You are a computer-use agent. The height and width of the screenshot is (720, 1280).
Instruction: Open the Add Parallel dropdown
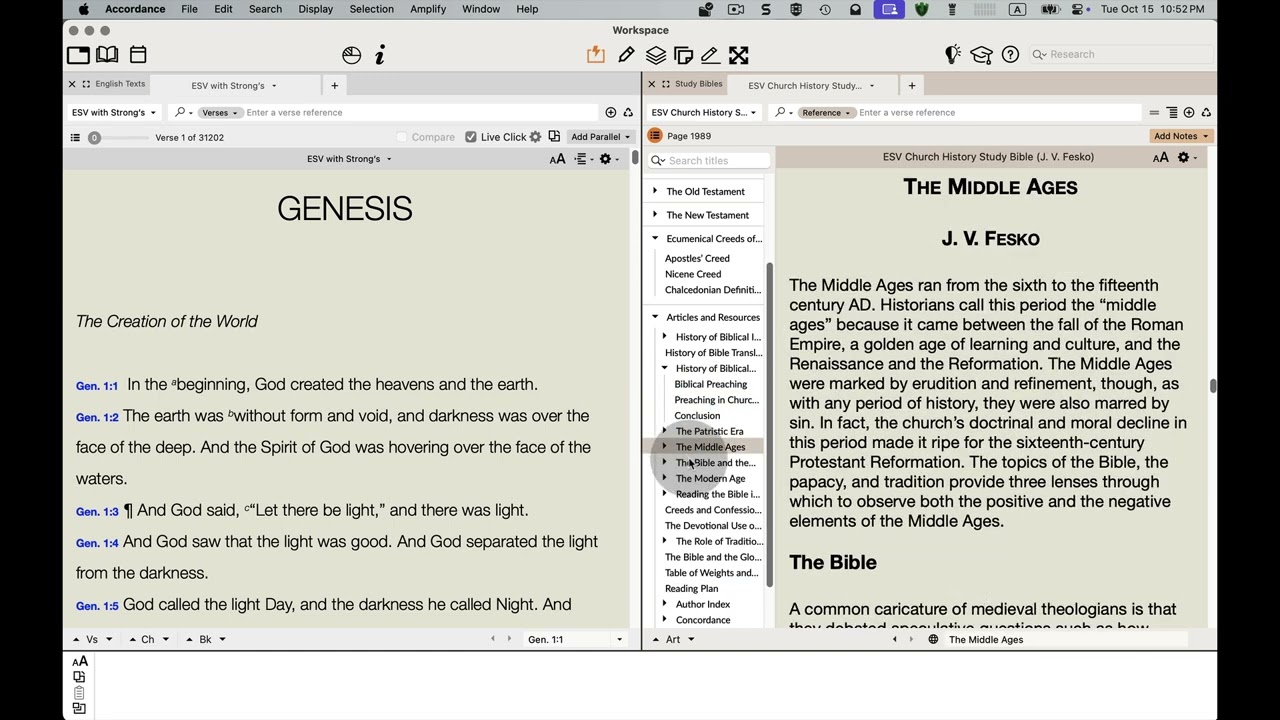point(600,137)
